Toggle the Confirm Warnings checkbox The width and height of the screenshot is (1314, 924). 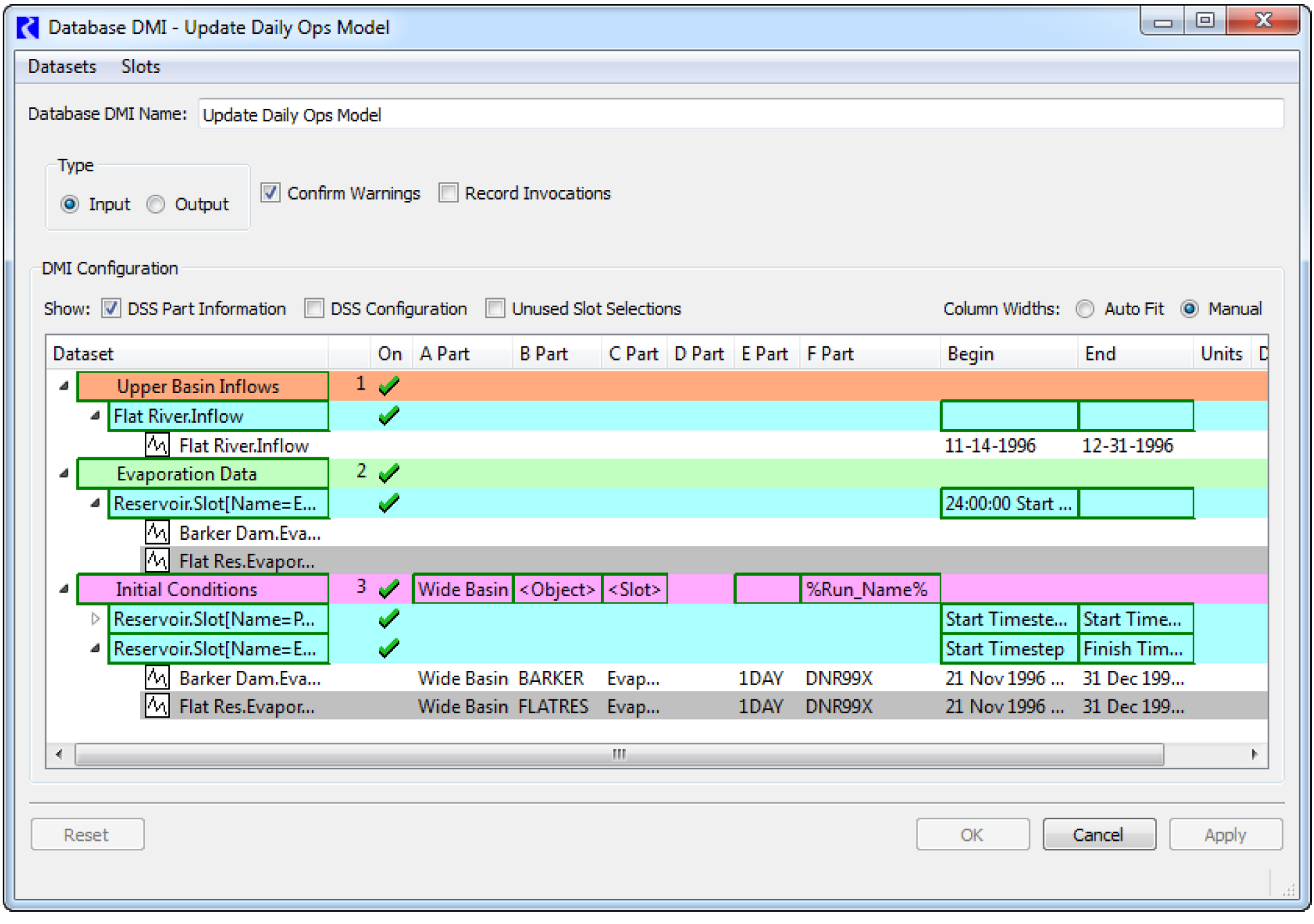[271, 193]
